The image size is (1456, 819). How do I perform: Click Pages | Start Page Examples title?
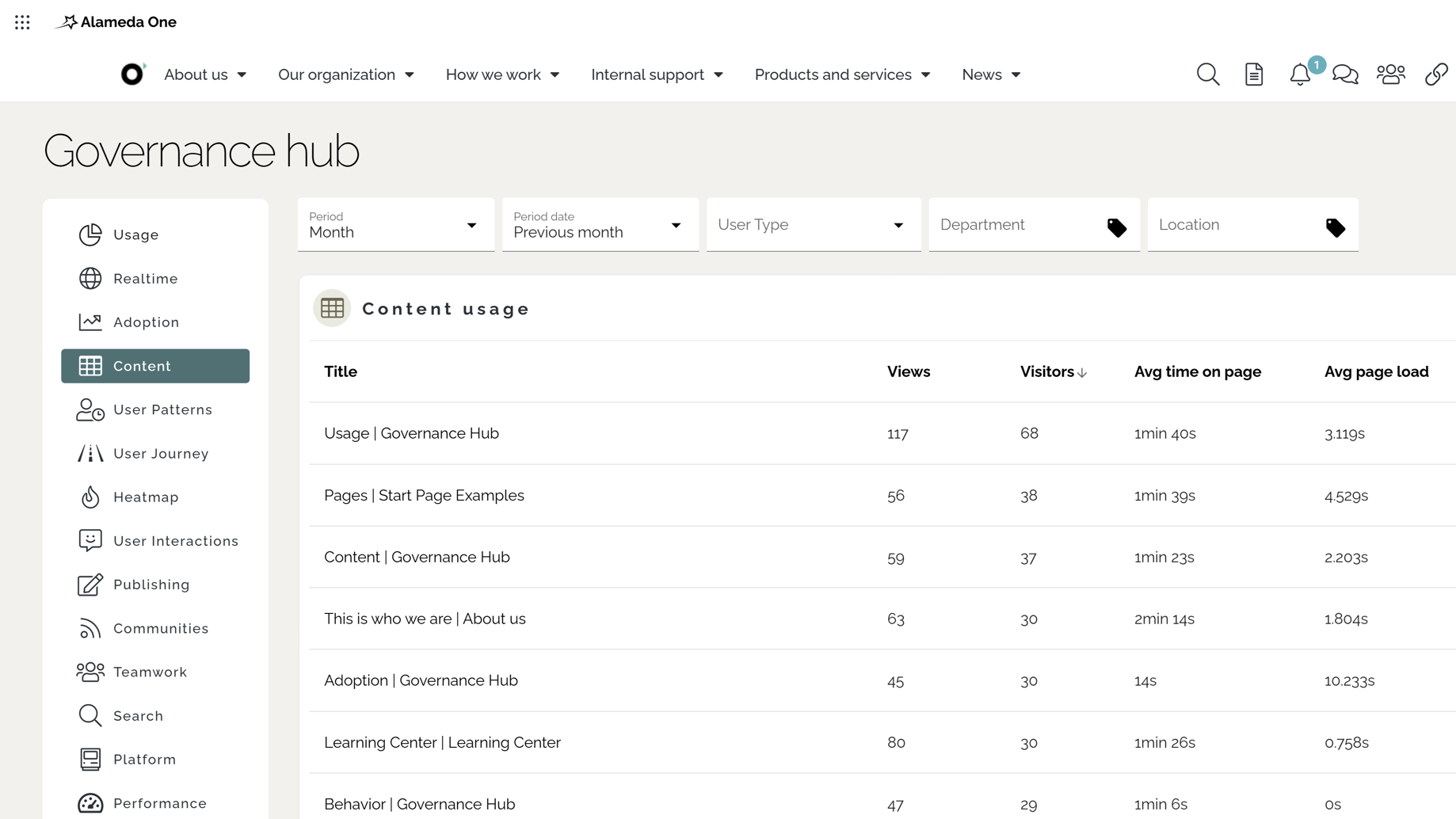point(424,495)
